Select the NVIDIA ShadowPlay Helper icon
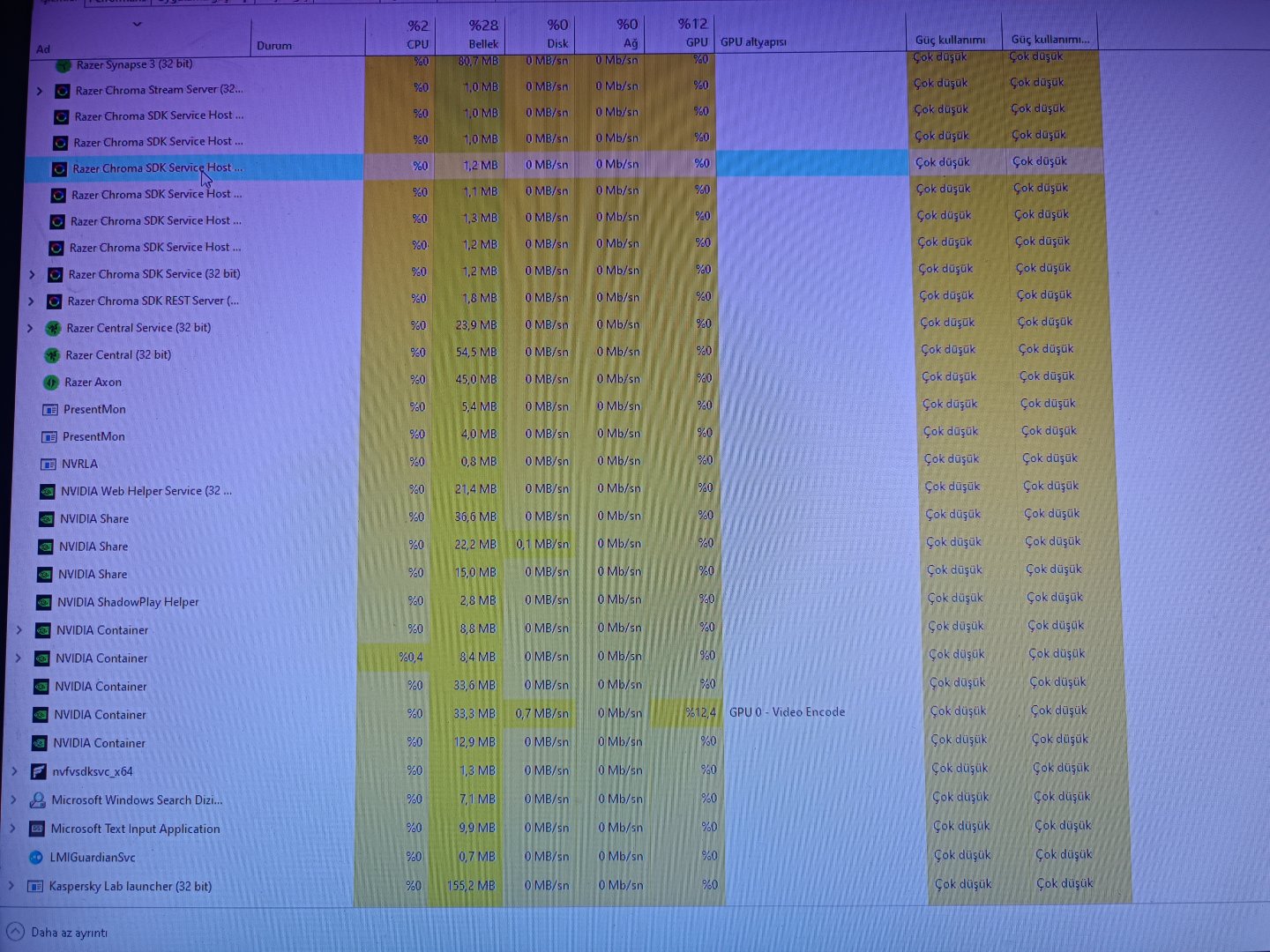This screenshot has height=952, width=1270. (44, 603)
